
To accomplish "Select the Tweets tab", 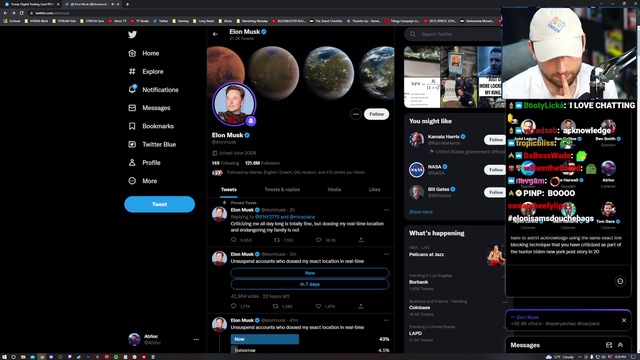I will 229,189.
